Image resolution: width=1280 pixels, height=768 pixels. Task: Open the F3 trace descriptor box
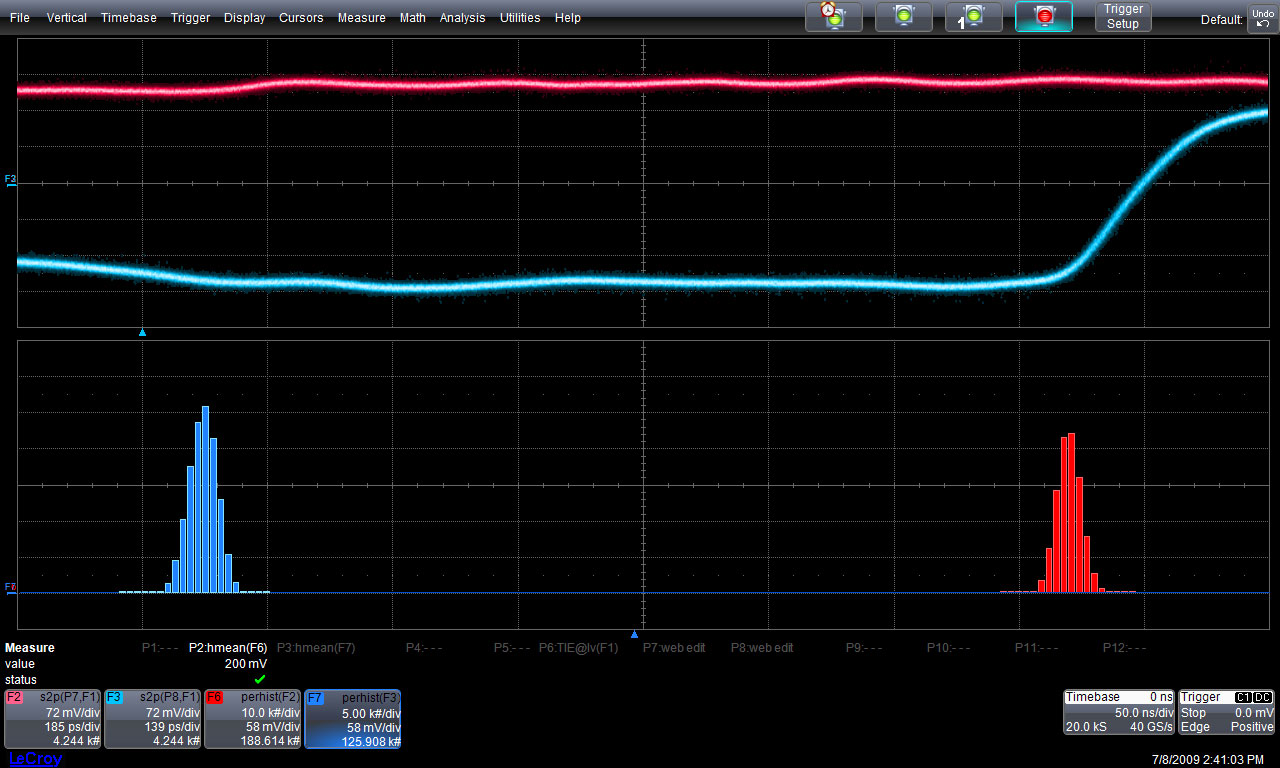(153, 719)
